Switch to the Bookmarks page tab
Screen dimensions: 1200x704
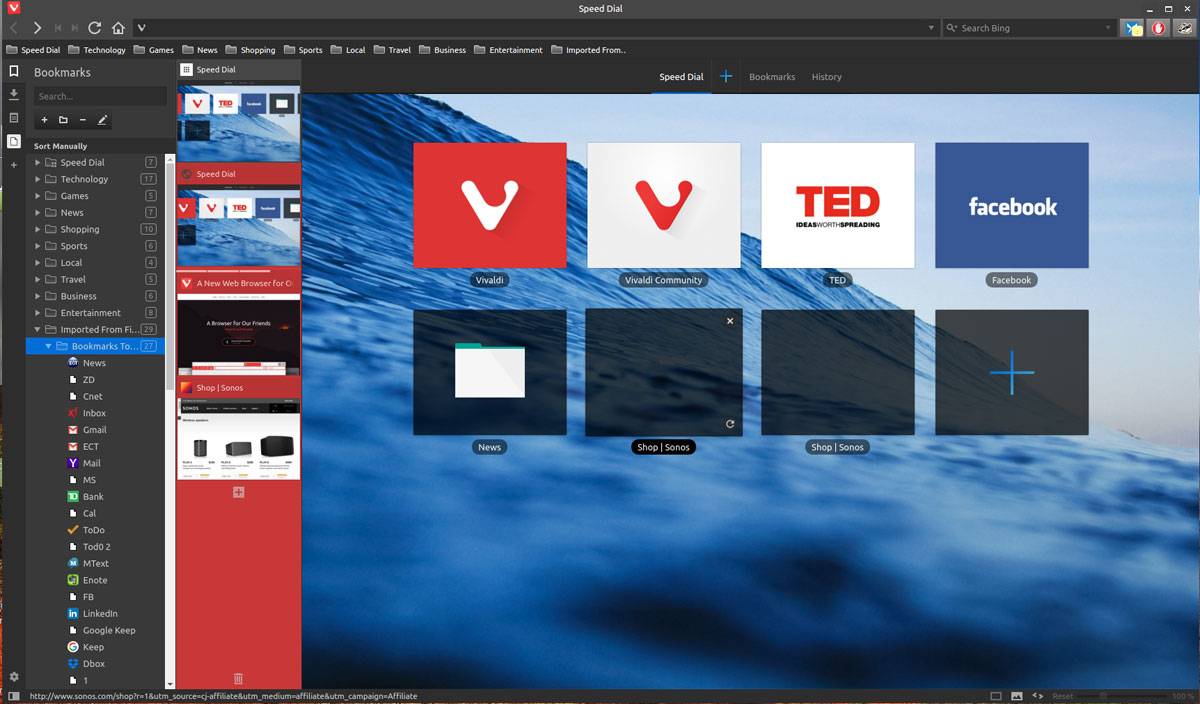coord(772,77)
